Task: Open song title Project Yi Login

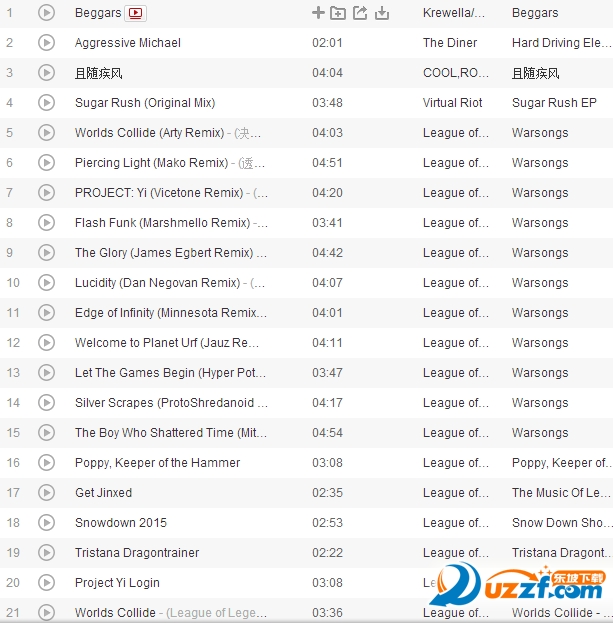Action: click(x=117, y=582)
